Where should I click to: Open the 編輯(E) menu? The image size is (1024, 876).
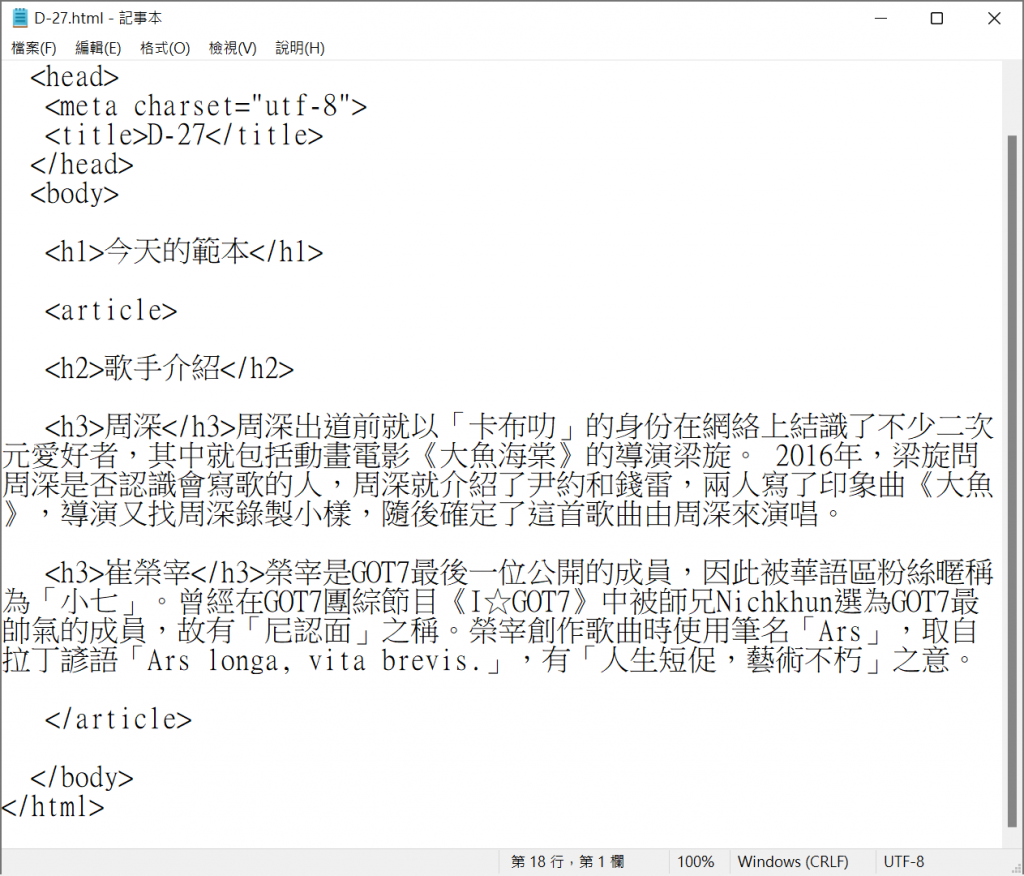(x=98, y=48)
